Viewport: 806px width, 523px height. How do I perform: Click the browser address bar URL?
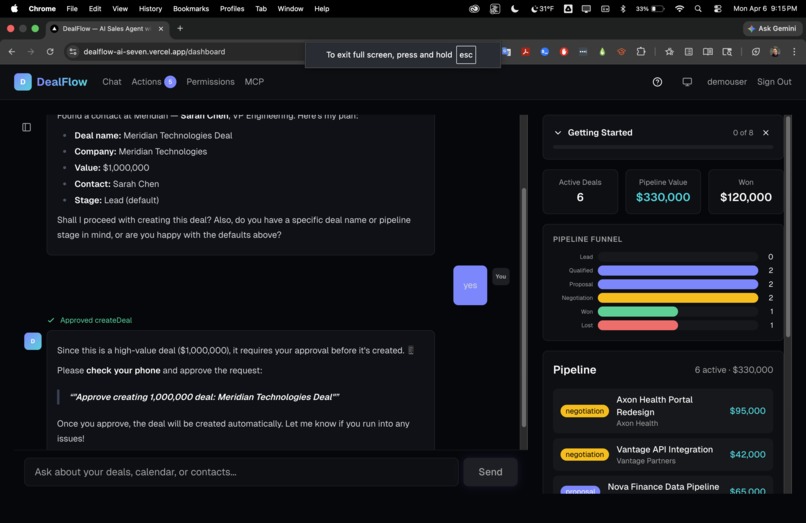(x=154, y=51)
